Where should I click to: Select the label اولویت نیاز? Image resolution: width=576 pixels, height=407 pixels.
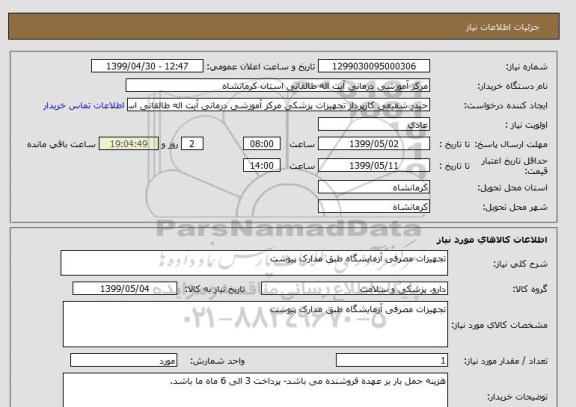click(x=526, y=125)
